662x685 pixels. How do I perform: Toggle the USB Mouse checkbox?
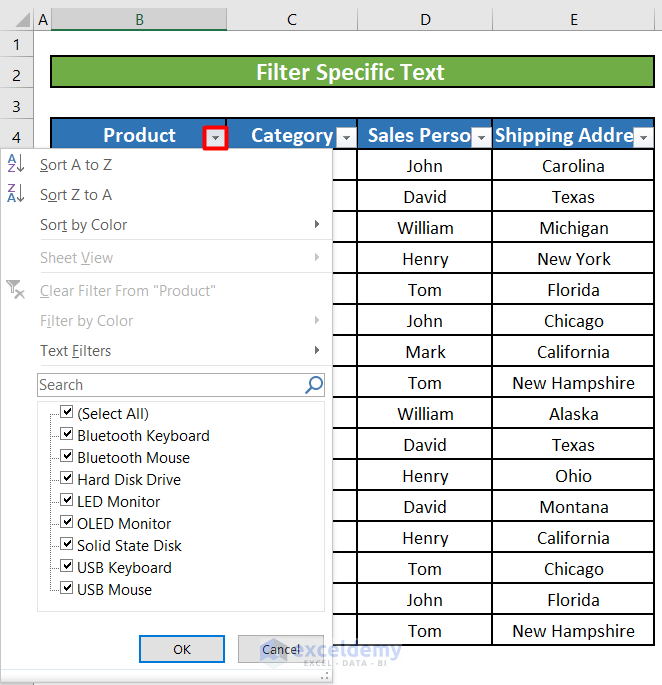pos(67,588)
